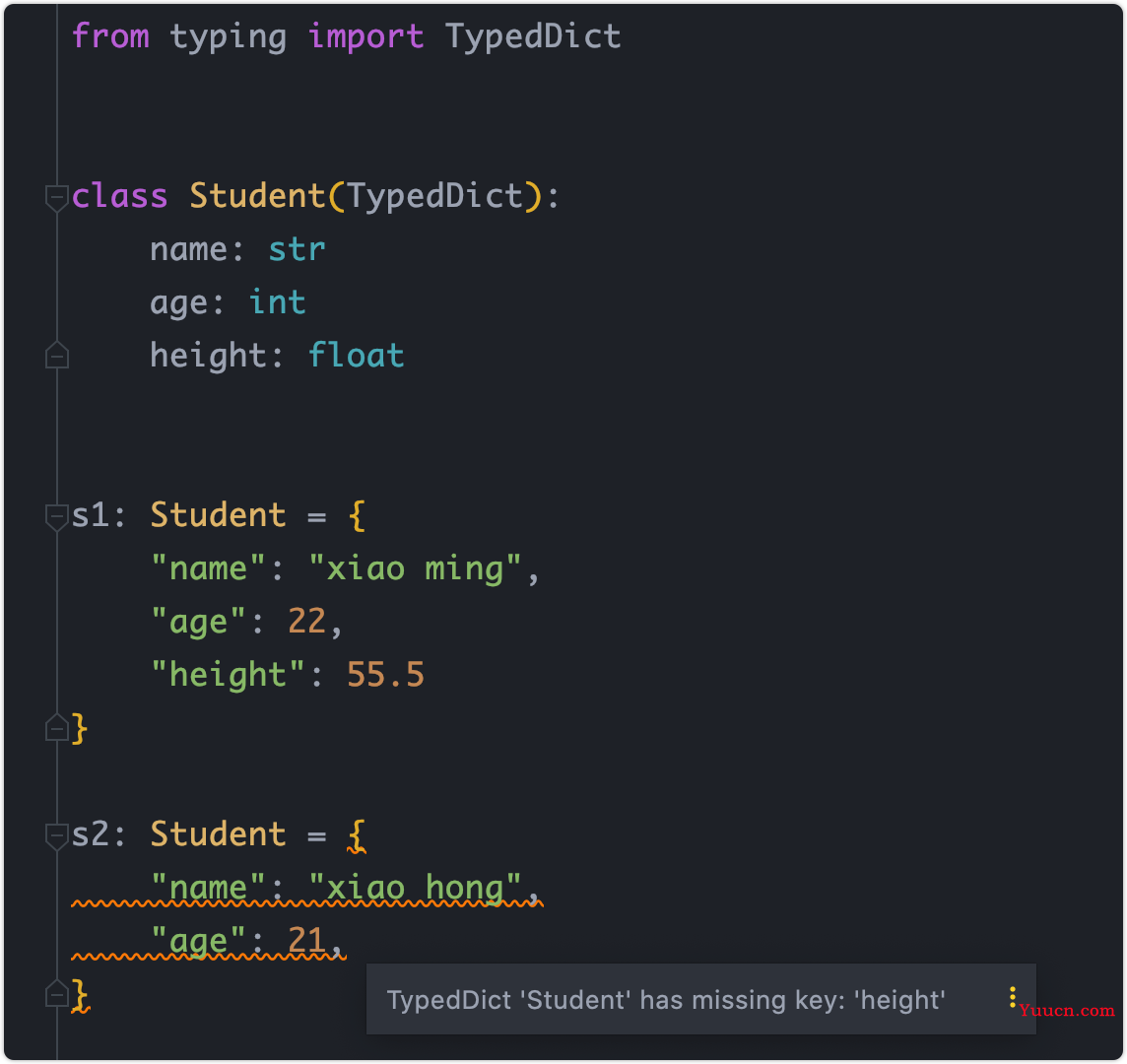Click the closing brace of s1
Viewport: 1127px width, 1064px height.
tap(80, 729)
